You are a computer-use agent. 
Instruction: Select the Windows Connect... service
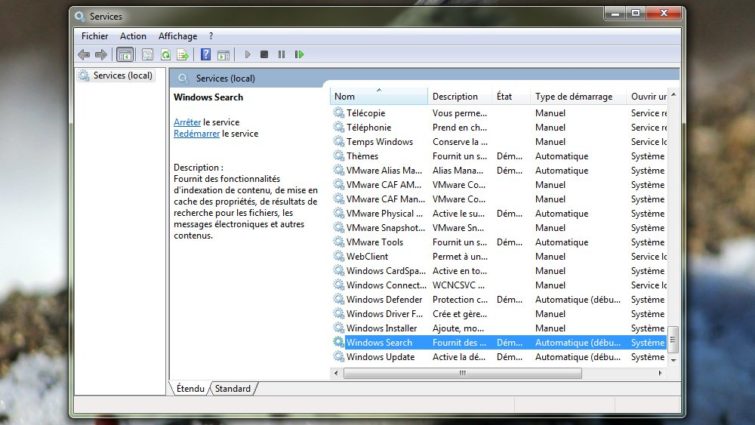tap(499, 285)
